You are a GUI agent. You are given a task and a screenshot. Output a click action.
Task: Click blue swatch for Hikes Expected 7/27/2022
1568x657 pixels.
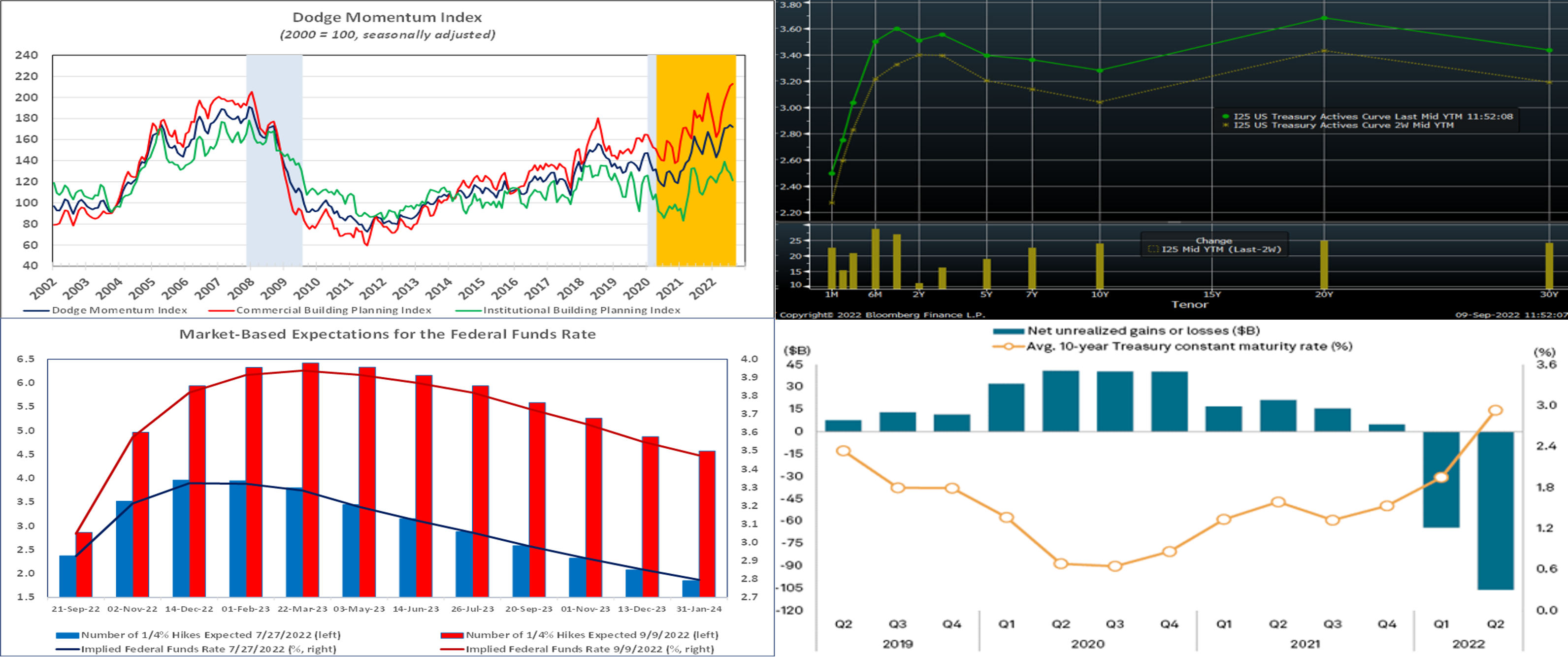click(x=67, y=634)
